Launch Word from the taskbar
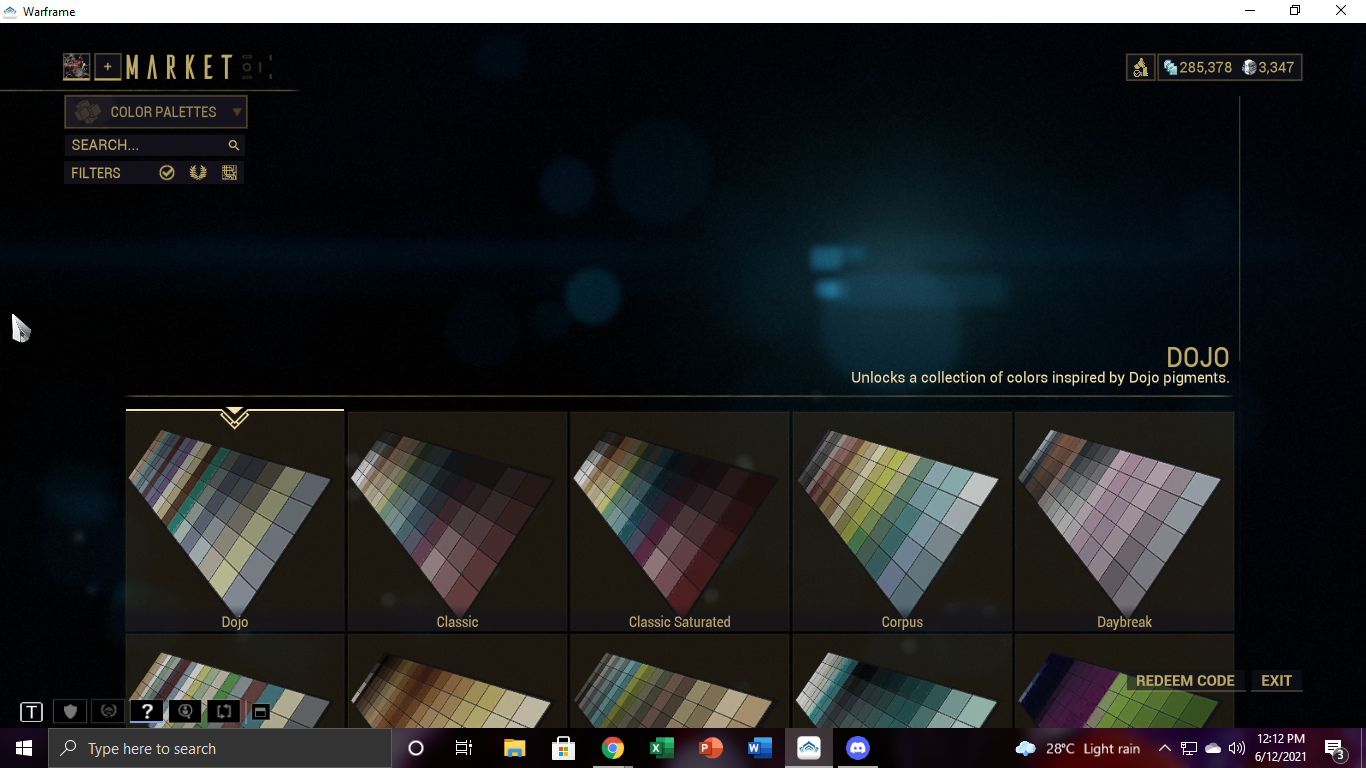Viewport: 1366px width, 768px height. [x=759, y=748]
